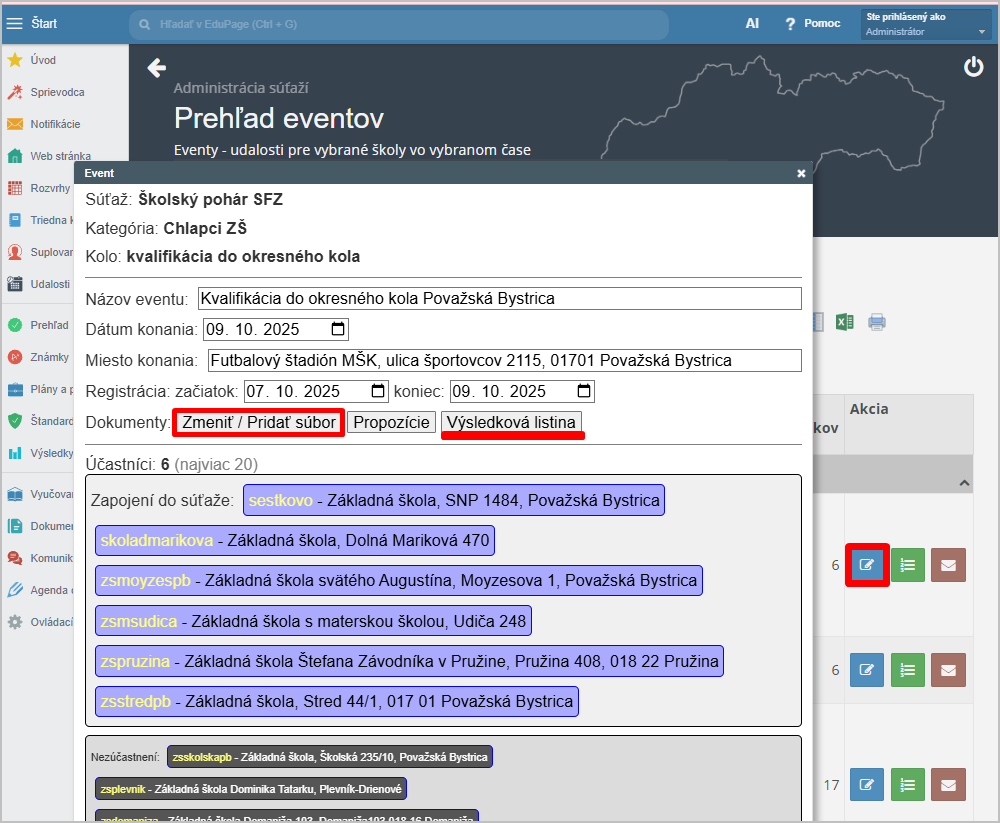
Task: Click the green list icon in first row
Action: (x=907, y=565)
